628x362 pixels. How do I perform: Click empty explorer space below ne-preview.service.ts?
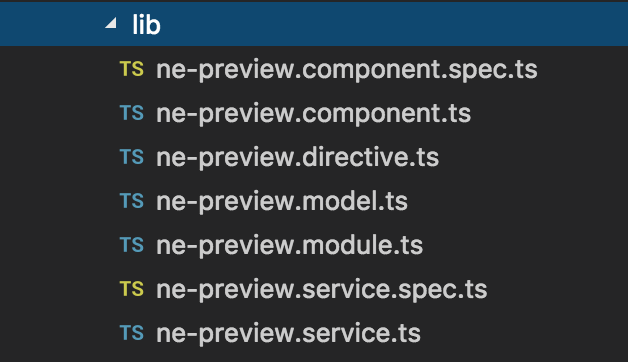(314, 357)
